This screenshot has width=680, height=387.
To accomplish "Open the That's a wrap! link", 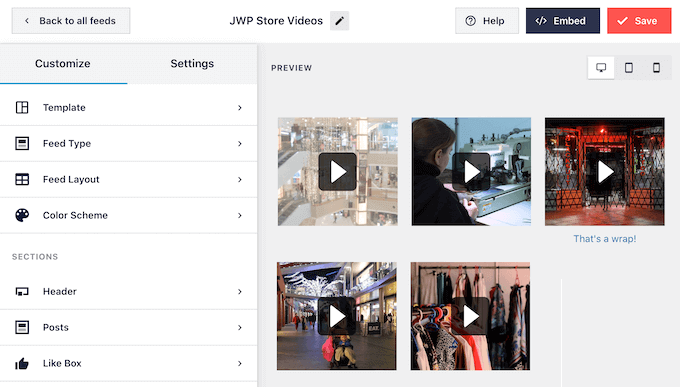I will coord(605,239).
